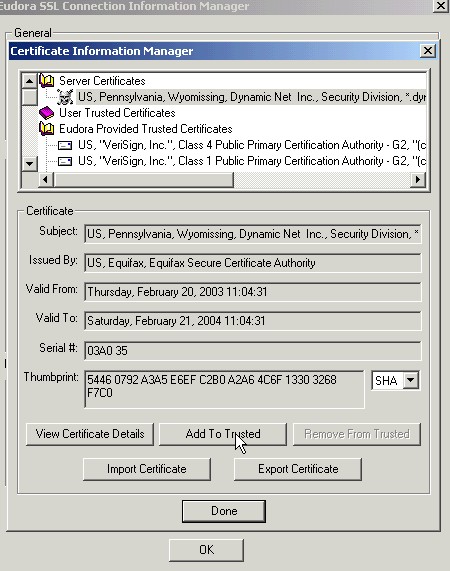Click the Server Certificates open book icon
The image size is (450, 571).
pos(47,80)
